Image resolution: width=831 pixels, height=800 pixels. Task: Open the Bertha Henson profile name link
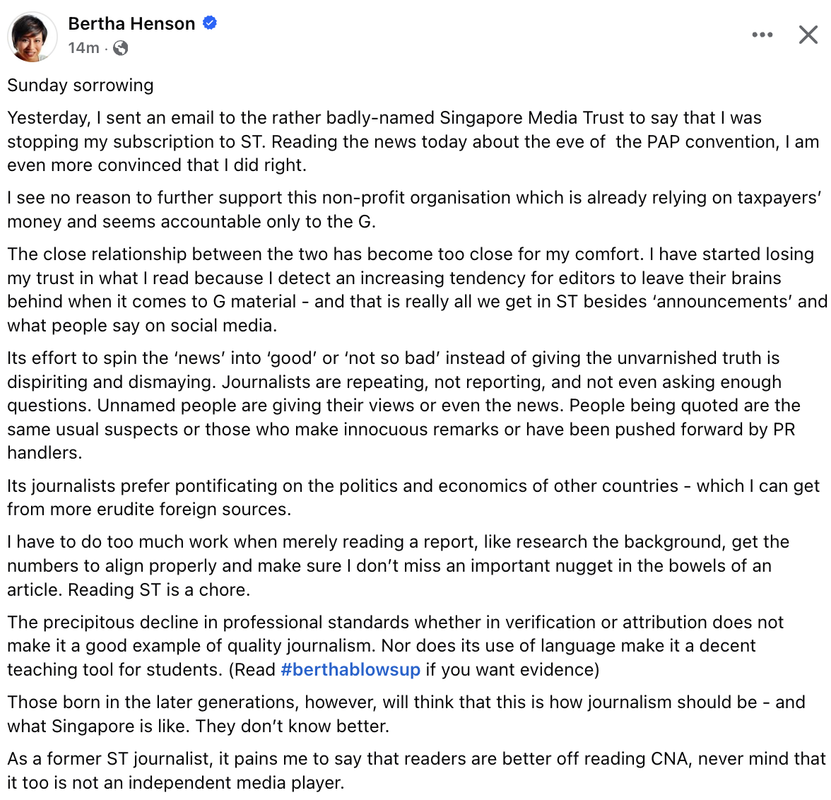point(131,24)
